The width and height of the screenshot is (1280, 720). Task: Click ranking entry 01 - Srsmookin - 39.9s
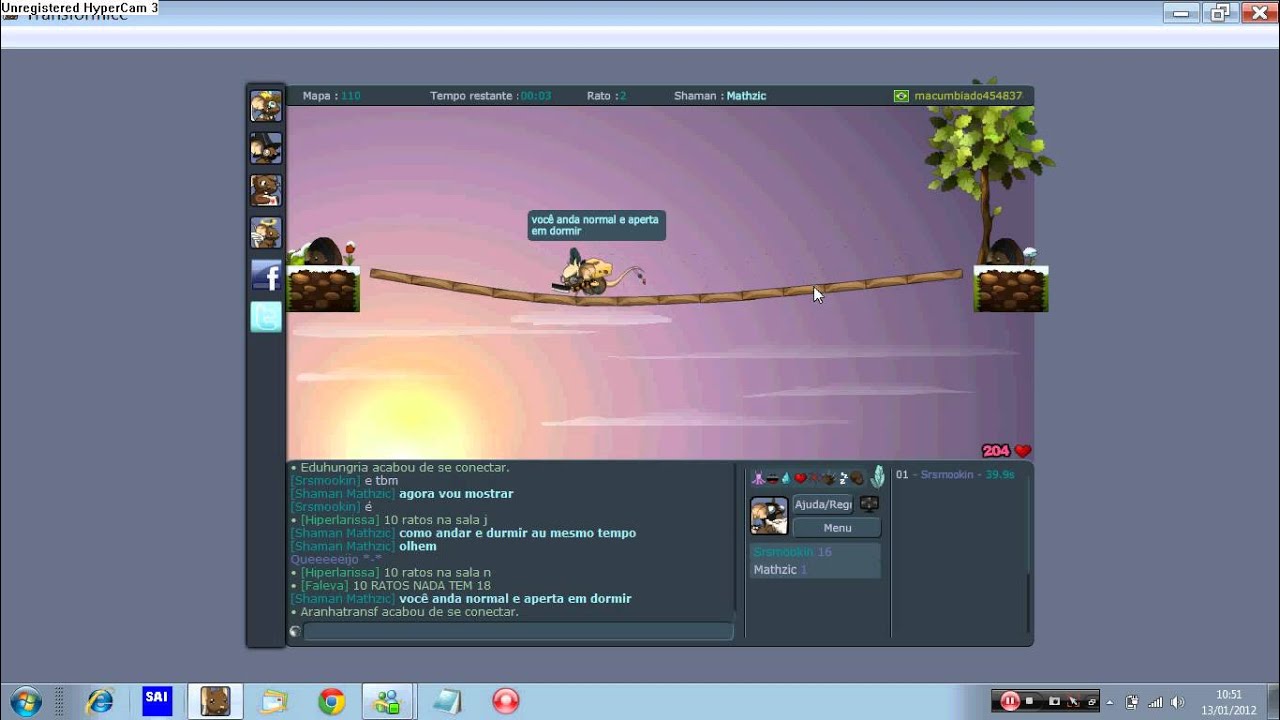955,474
